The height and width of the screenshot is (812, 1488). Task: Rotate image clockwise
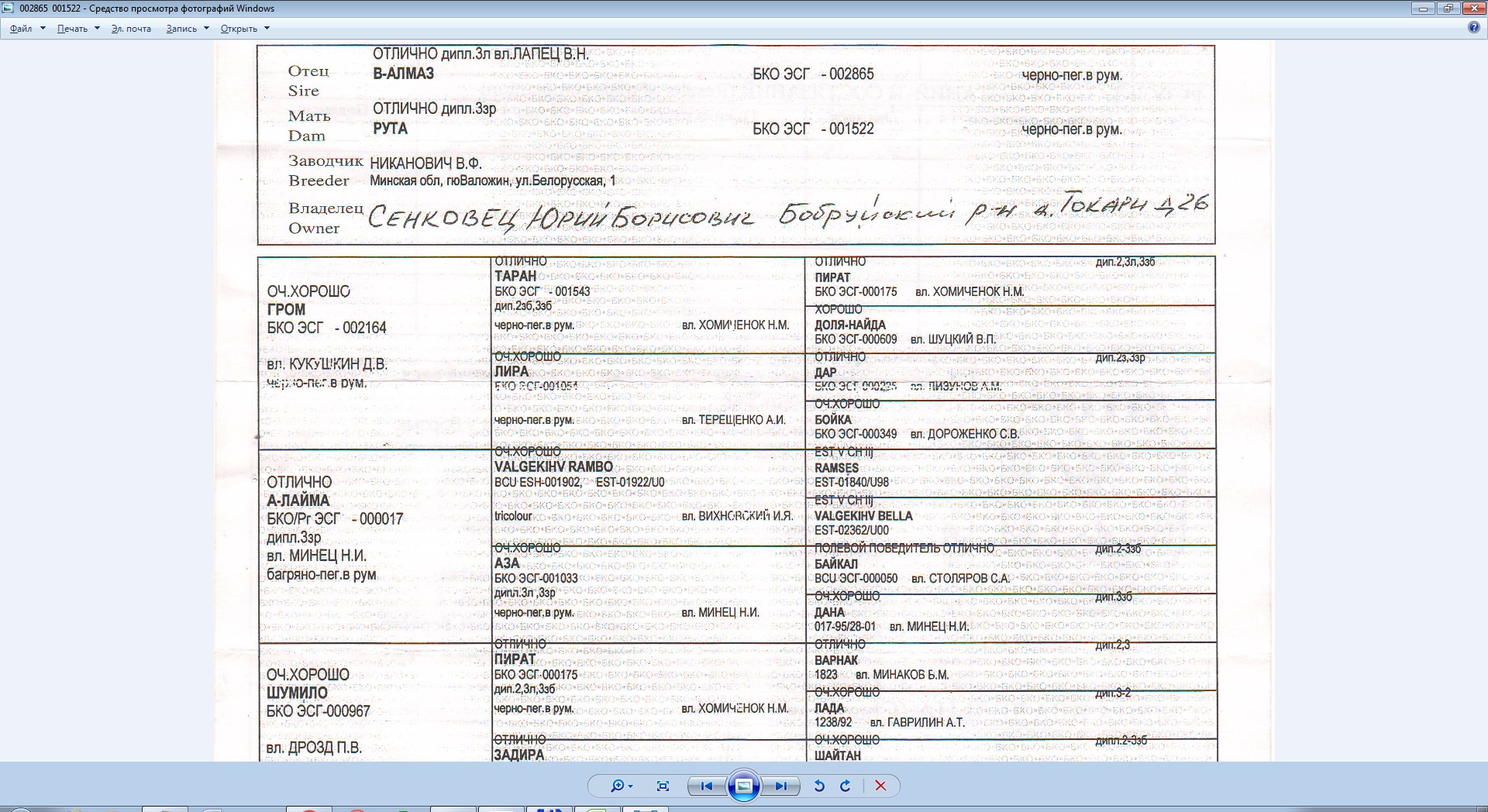pyautogui.click(x=846, y=786)
